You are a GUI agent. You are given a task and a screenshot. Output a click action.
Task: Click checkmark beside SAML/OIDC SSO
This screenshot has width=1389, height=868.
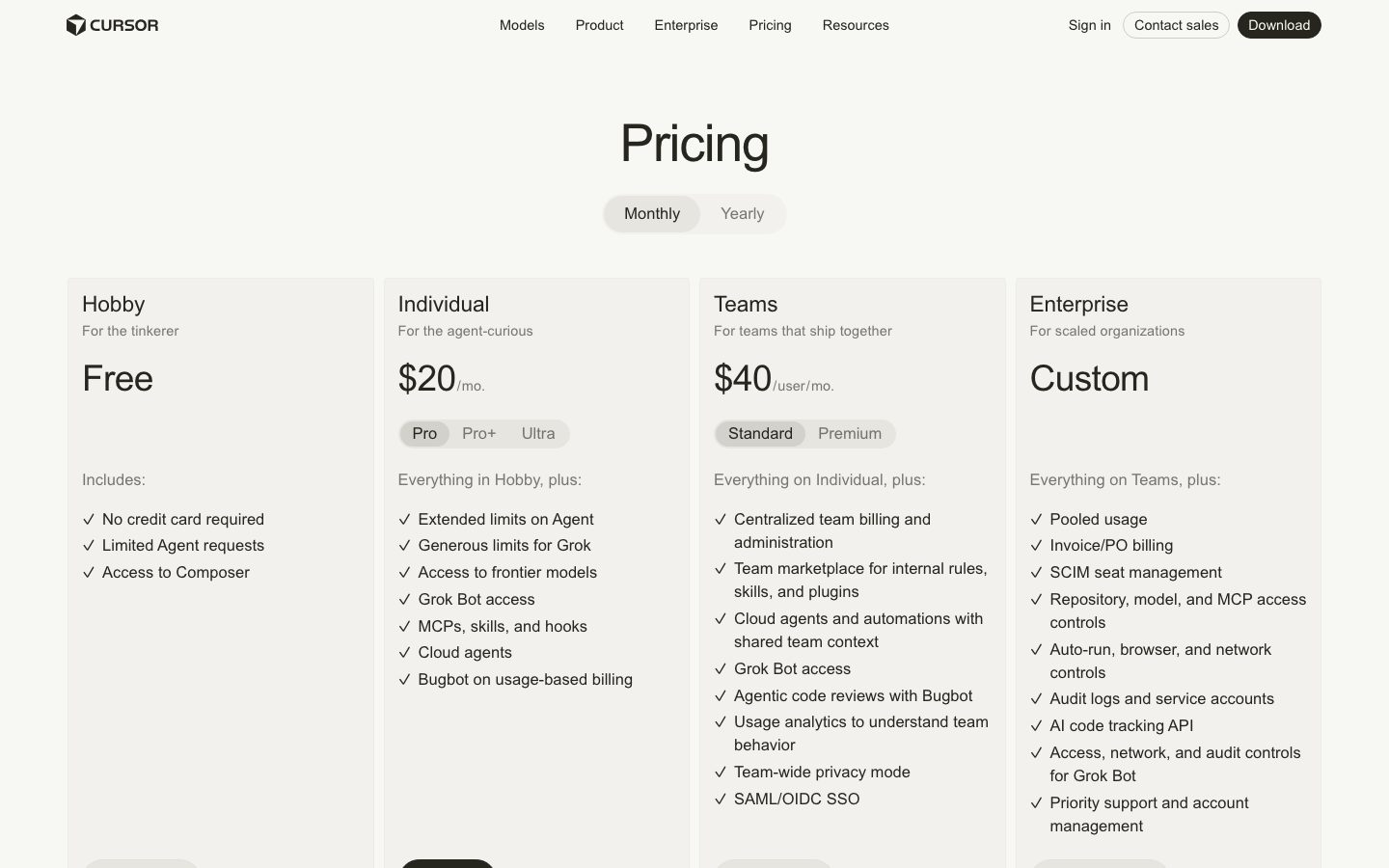[720, 799]
